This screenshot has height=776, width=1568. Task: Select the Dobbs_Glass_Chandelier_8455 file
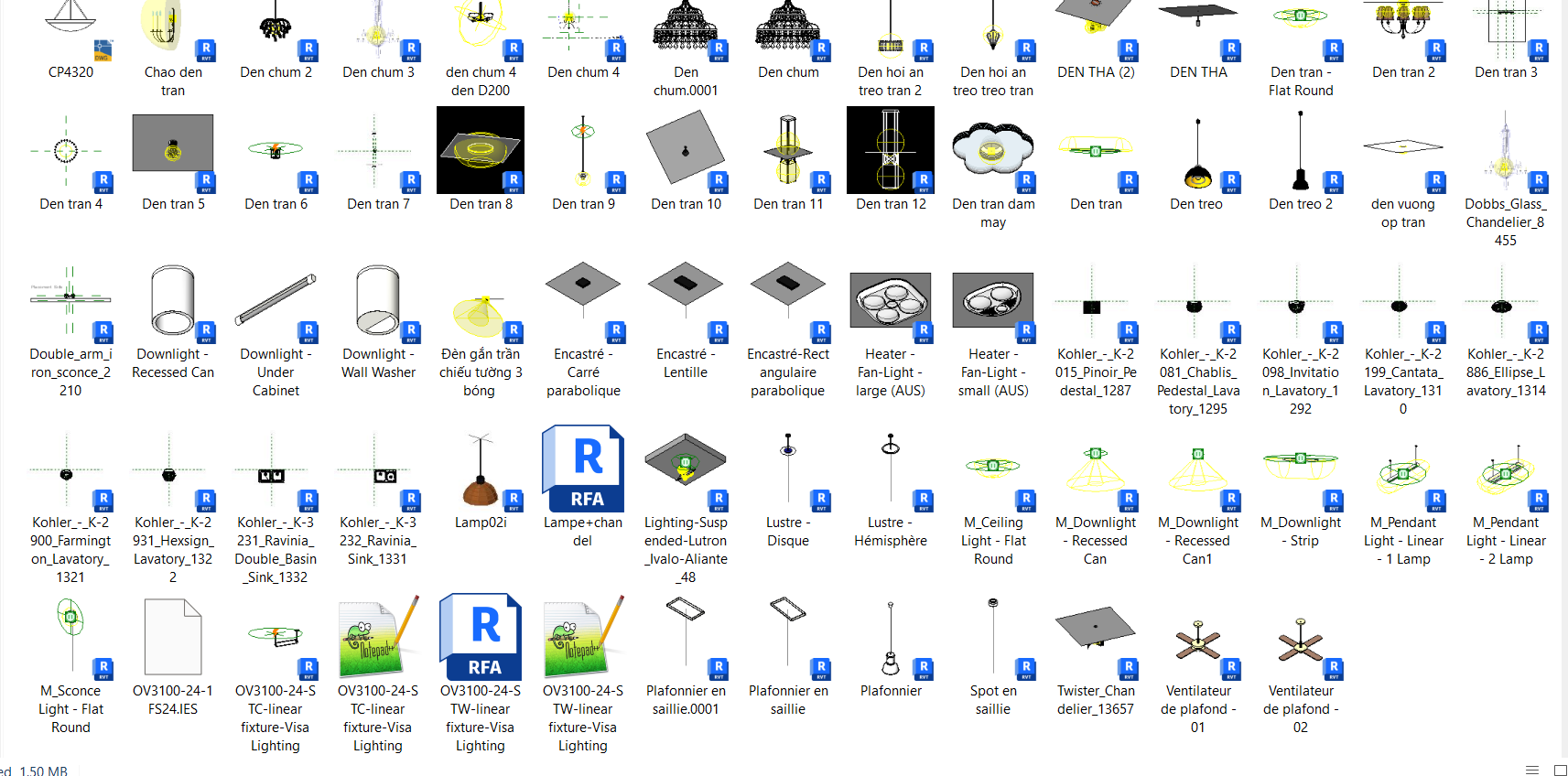point(1505,150)
